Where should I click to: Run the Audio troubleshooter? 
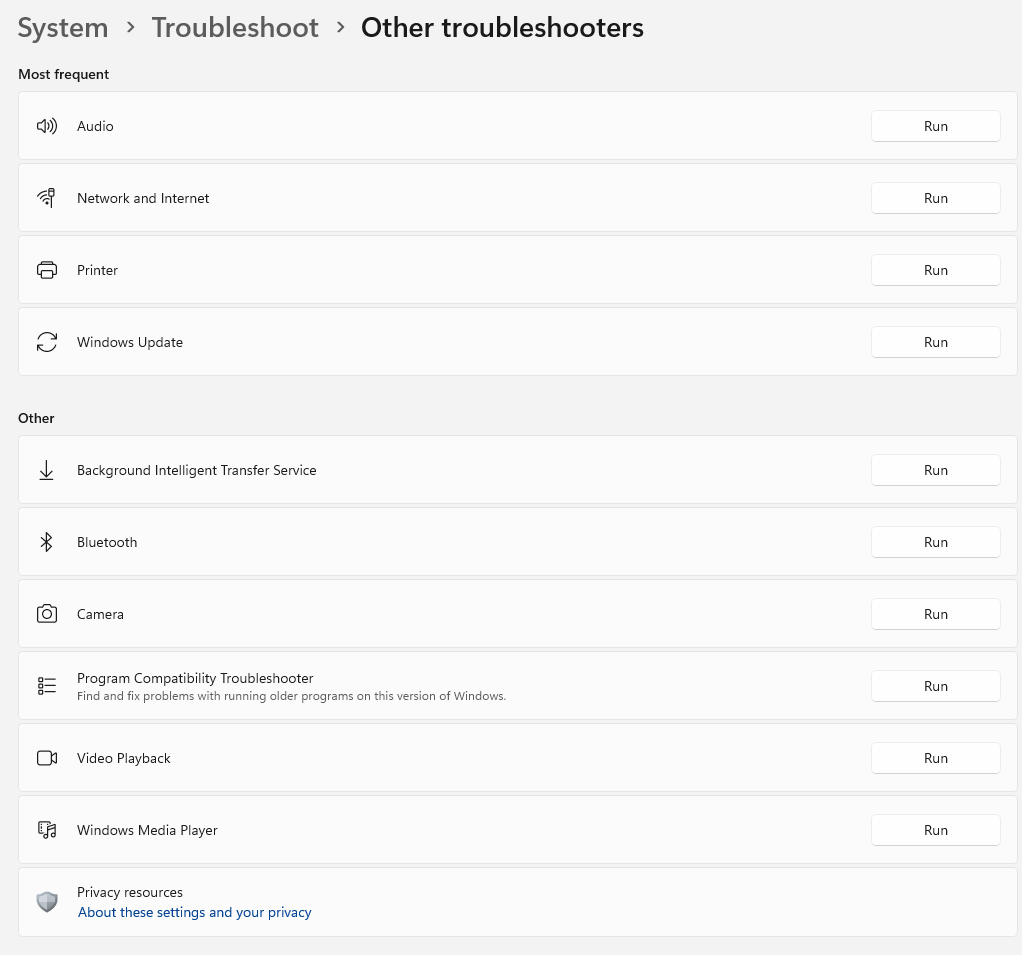[935, 126]
